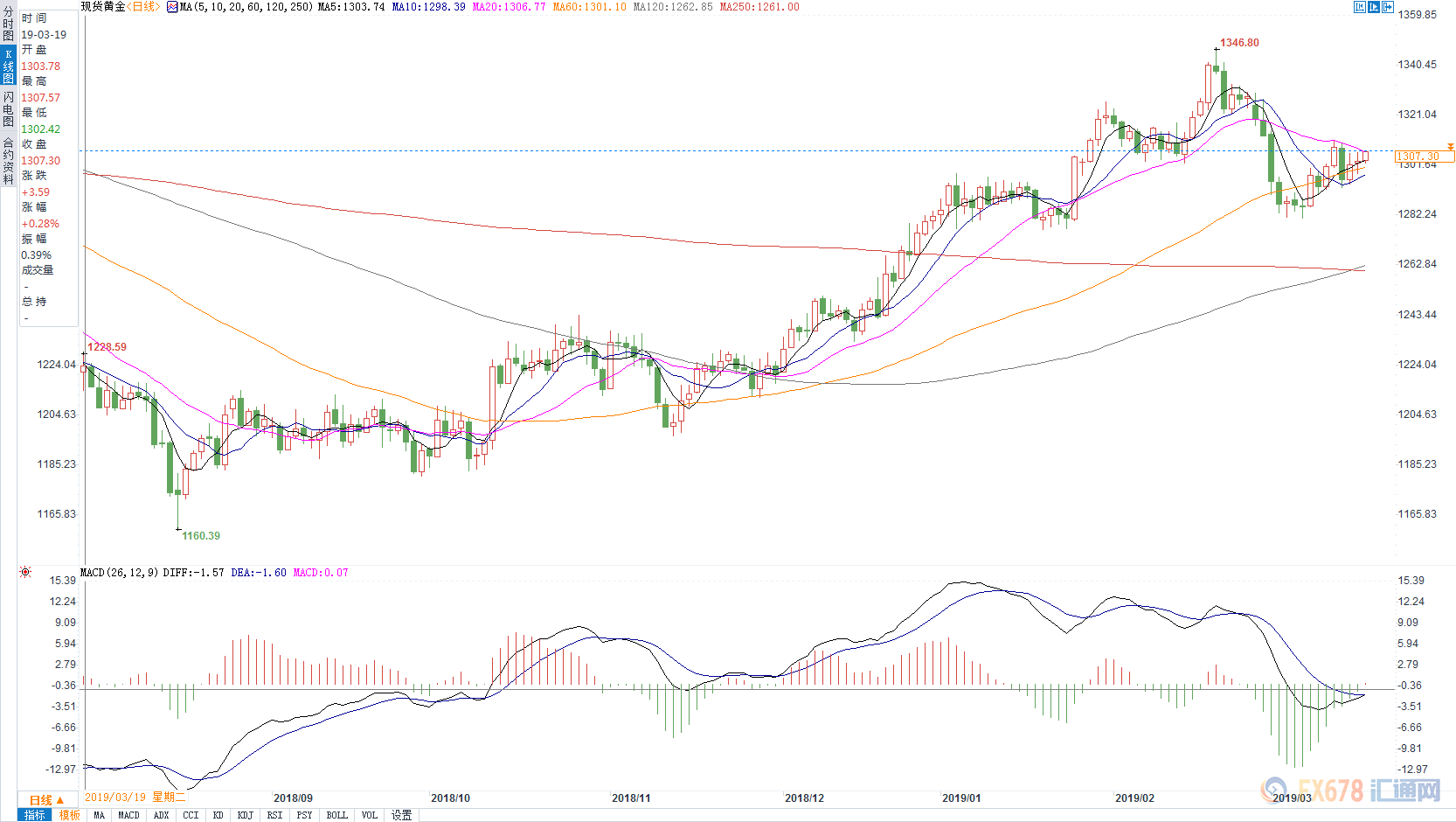Viewport: 1456px width, 822px height.
Task: Select the 指标 bottom tab
Action: tap(35, 815)
